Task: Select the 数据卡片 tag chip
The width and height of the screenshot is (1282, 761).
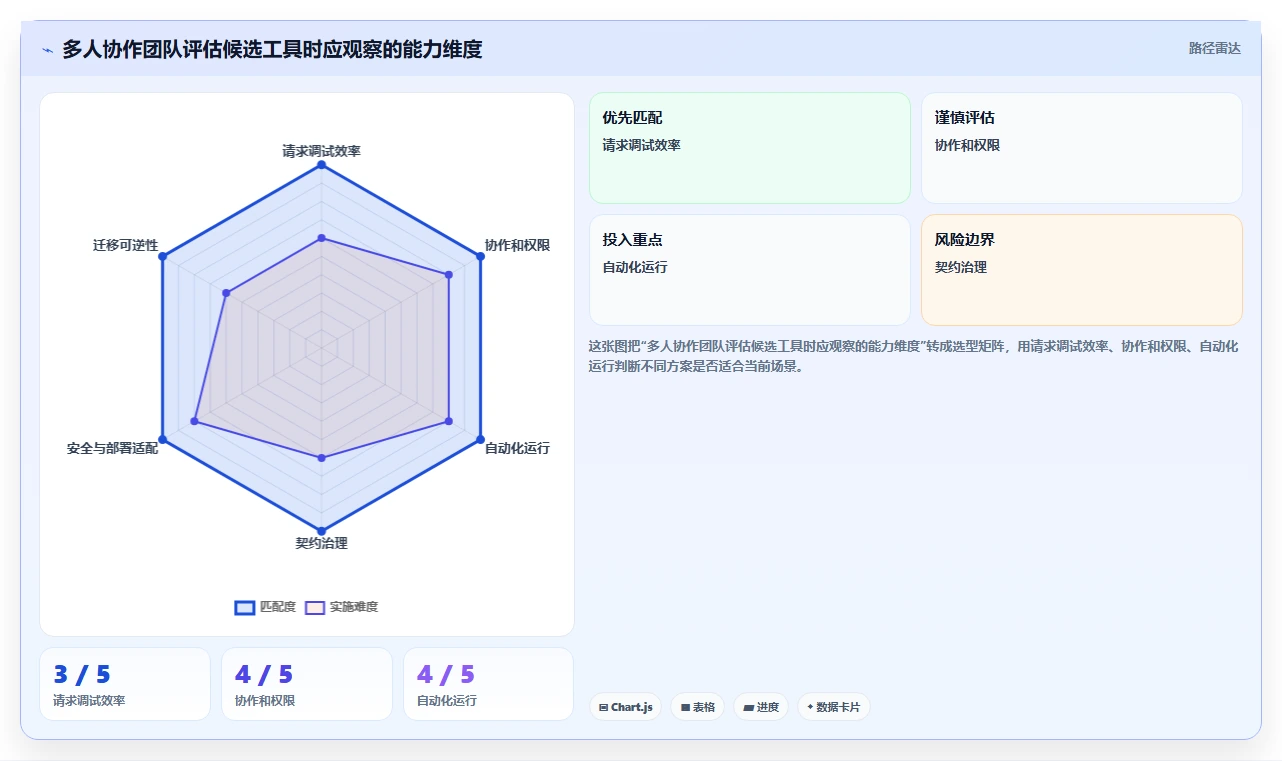Action: pos(833,707)
